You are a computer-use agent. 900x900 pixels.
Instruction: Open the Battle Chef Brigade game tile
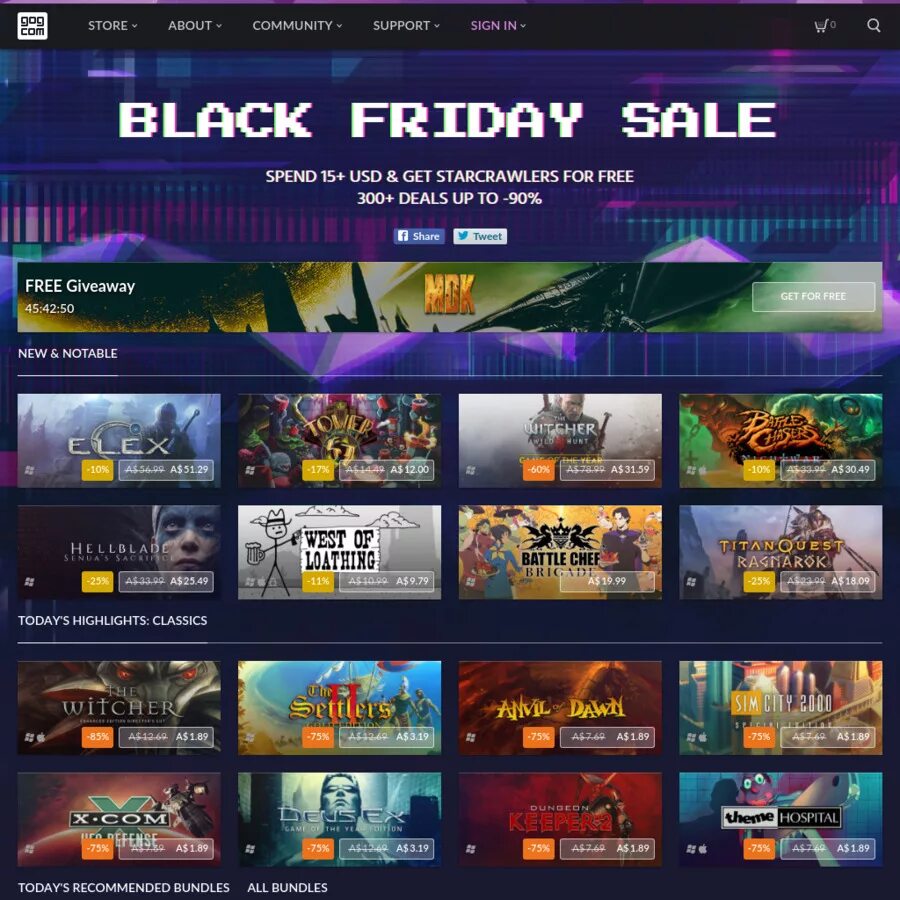point(560,552)
